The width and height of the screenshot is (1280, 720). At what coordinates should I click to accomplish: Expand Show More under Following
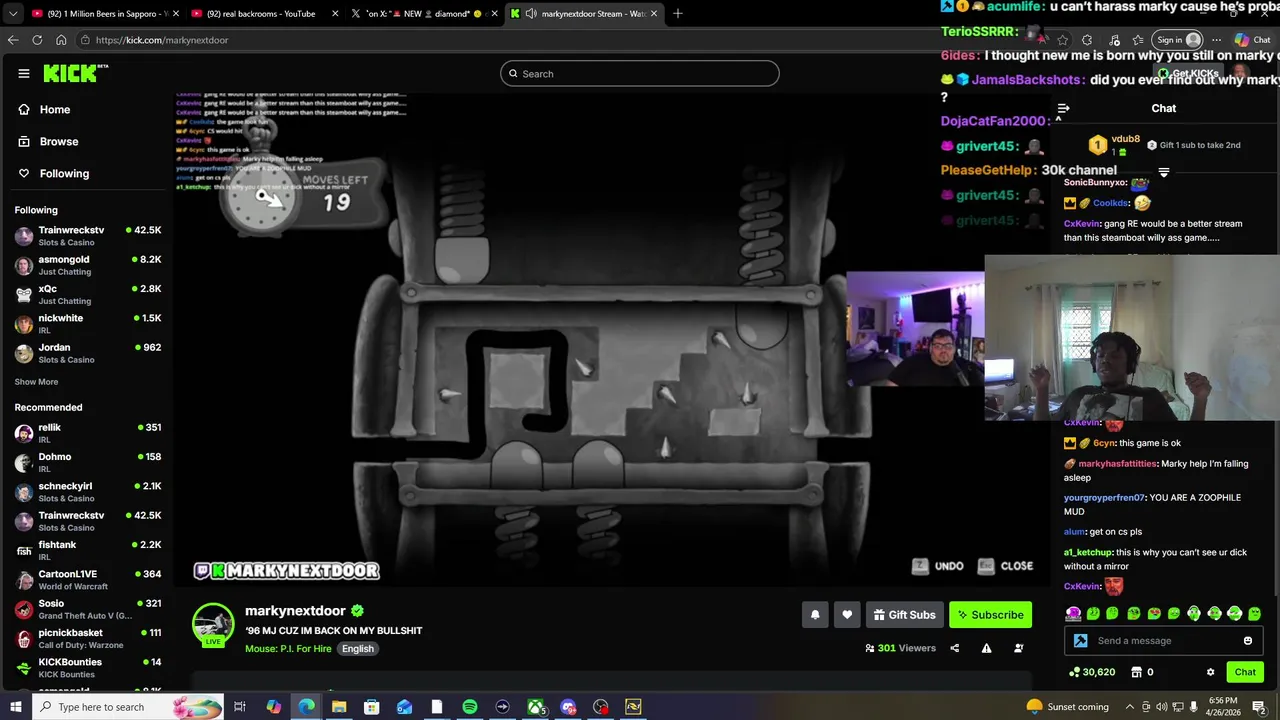pyautogui.click(x=36, y=382)
